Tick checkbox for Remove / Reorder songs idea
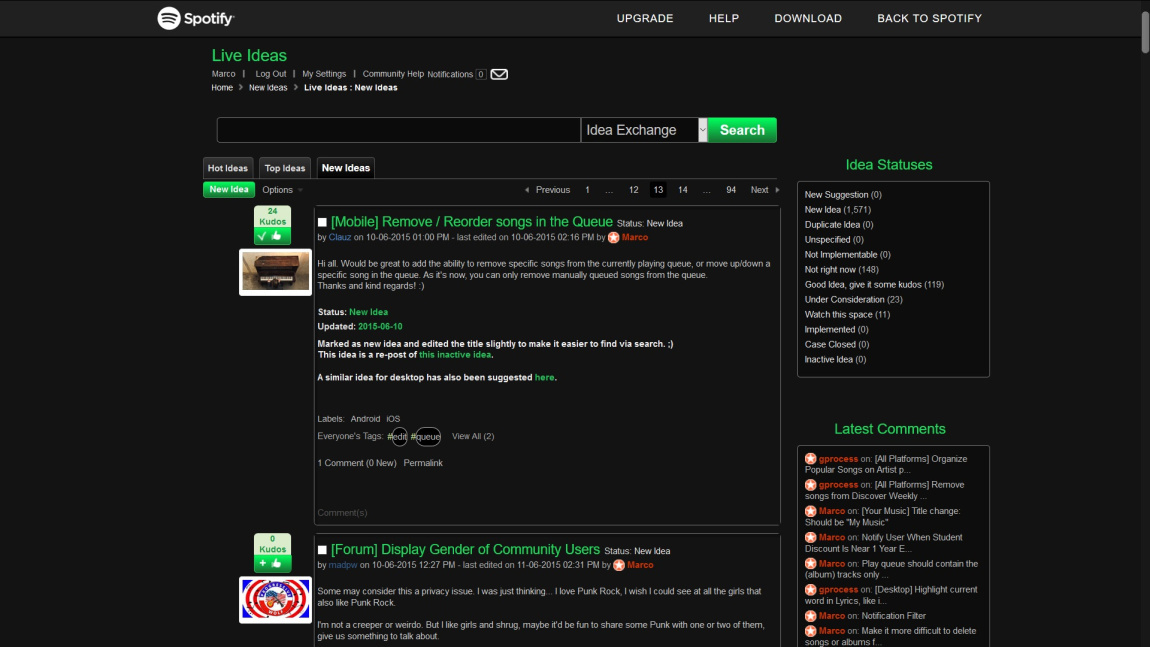 (x=322, y=222)
